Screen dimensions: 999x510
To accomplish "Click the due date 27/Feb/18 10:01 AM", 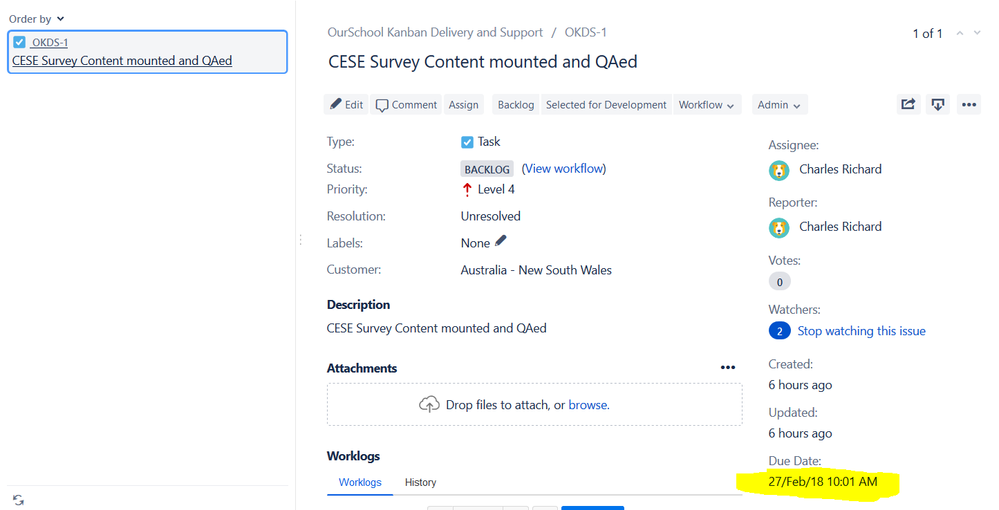I will pos(823,482).
